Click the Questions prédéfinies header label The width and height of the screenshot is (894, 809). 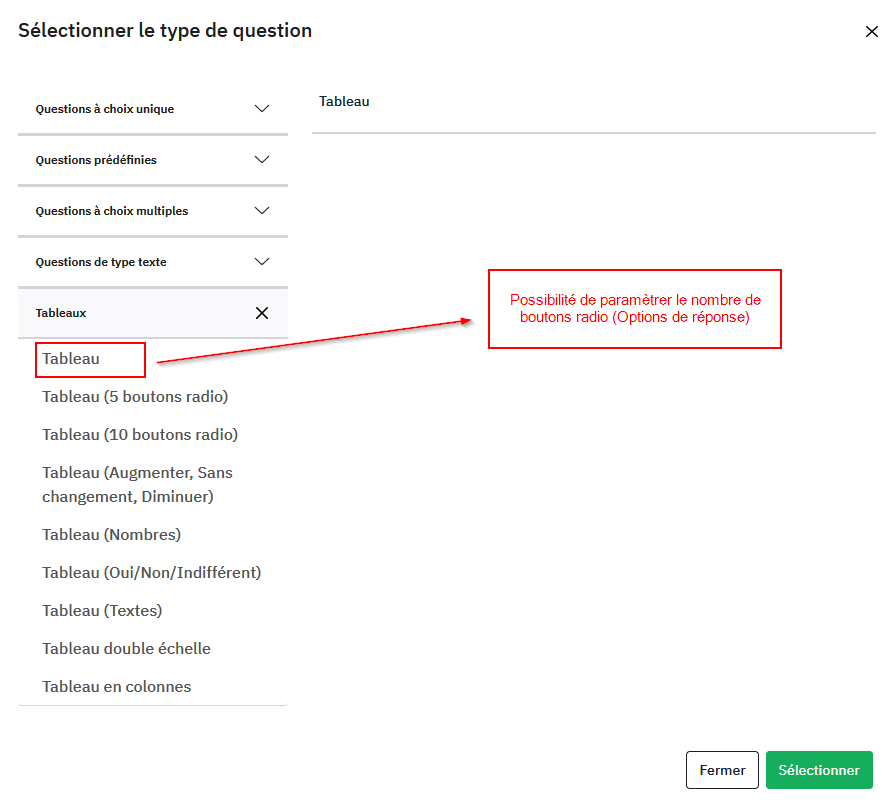[x=96, y=160]
